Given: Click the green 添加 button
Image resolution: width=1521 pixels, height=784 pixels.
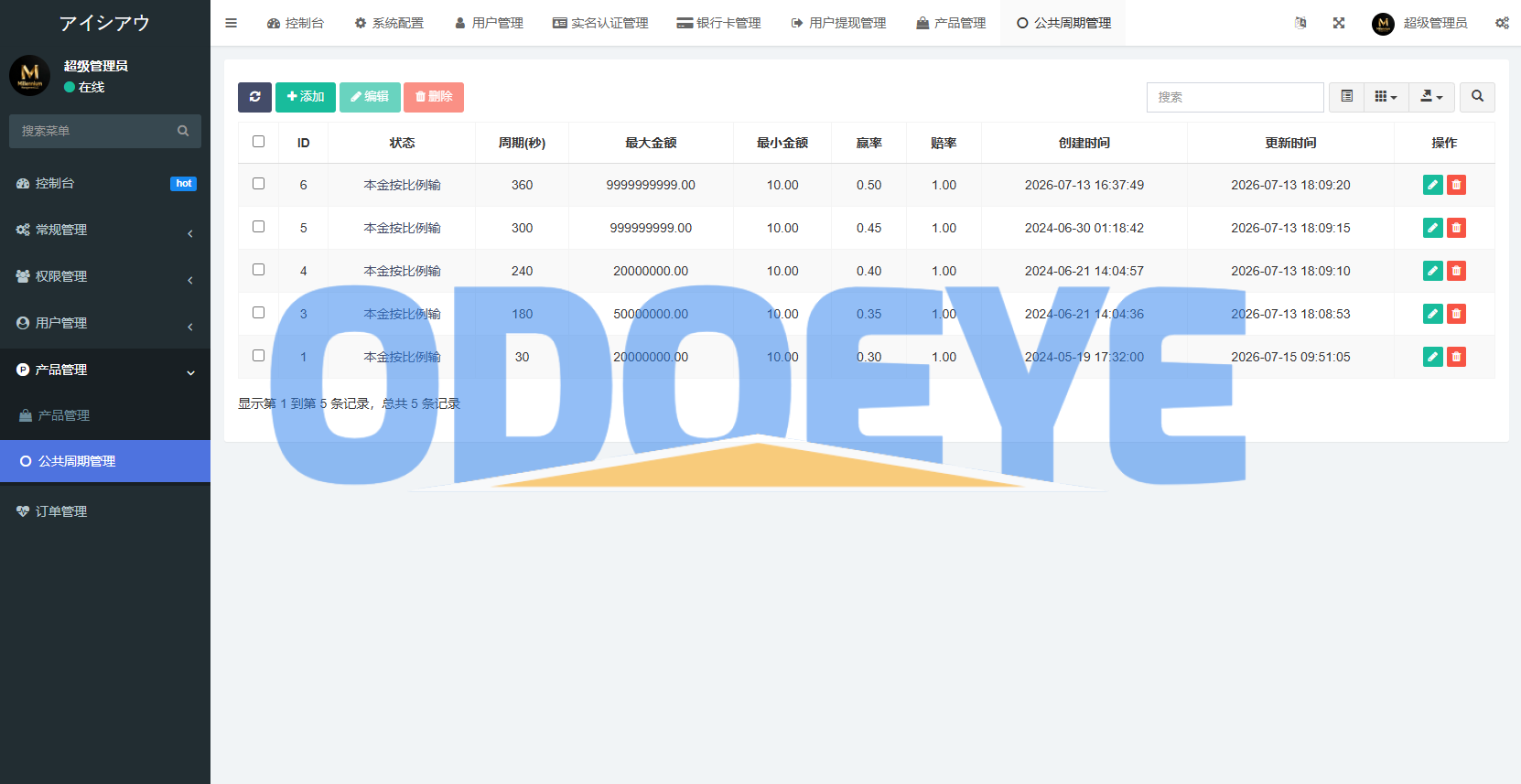Looking at the screenshot, I should (x=306, y=97).
